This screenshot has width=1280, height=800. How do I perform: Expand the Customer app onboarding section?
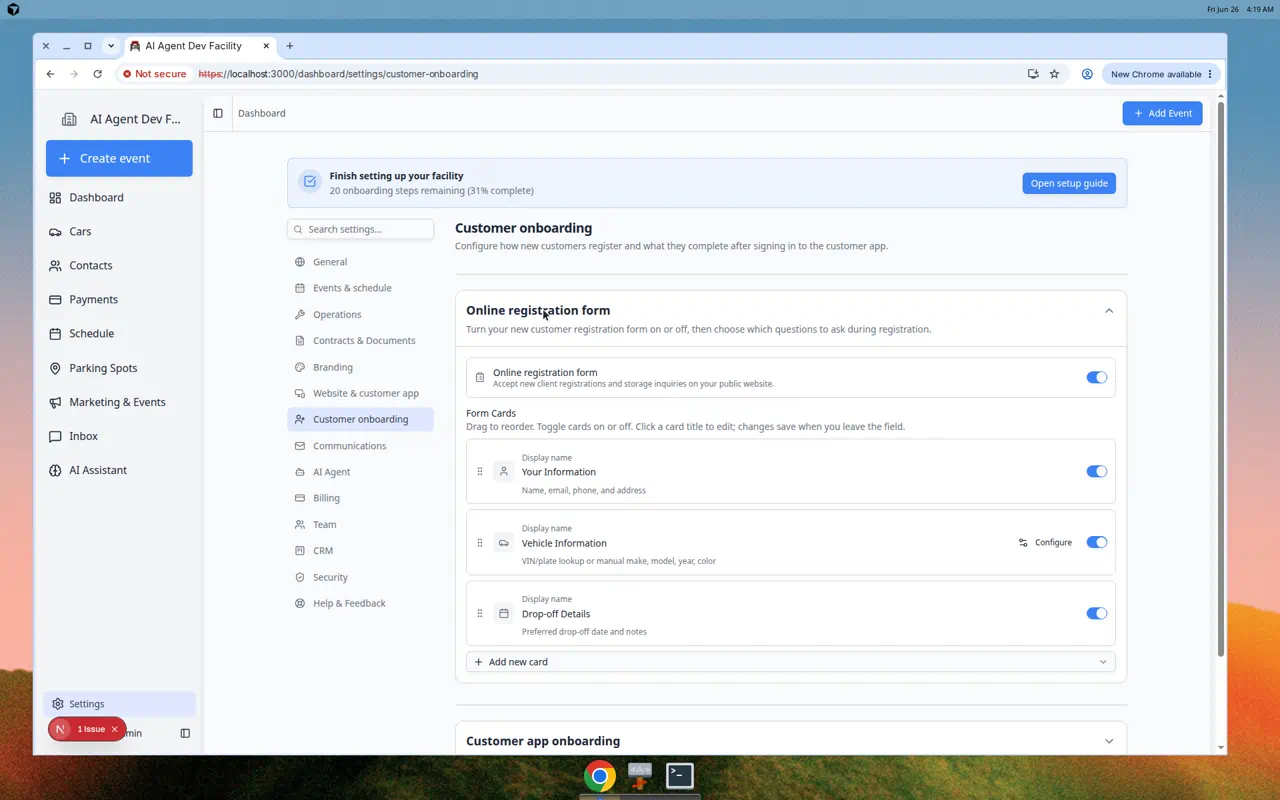pyautogui.click(x=1109, y=741)
